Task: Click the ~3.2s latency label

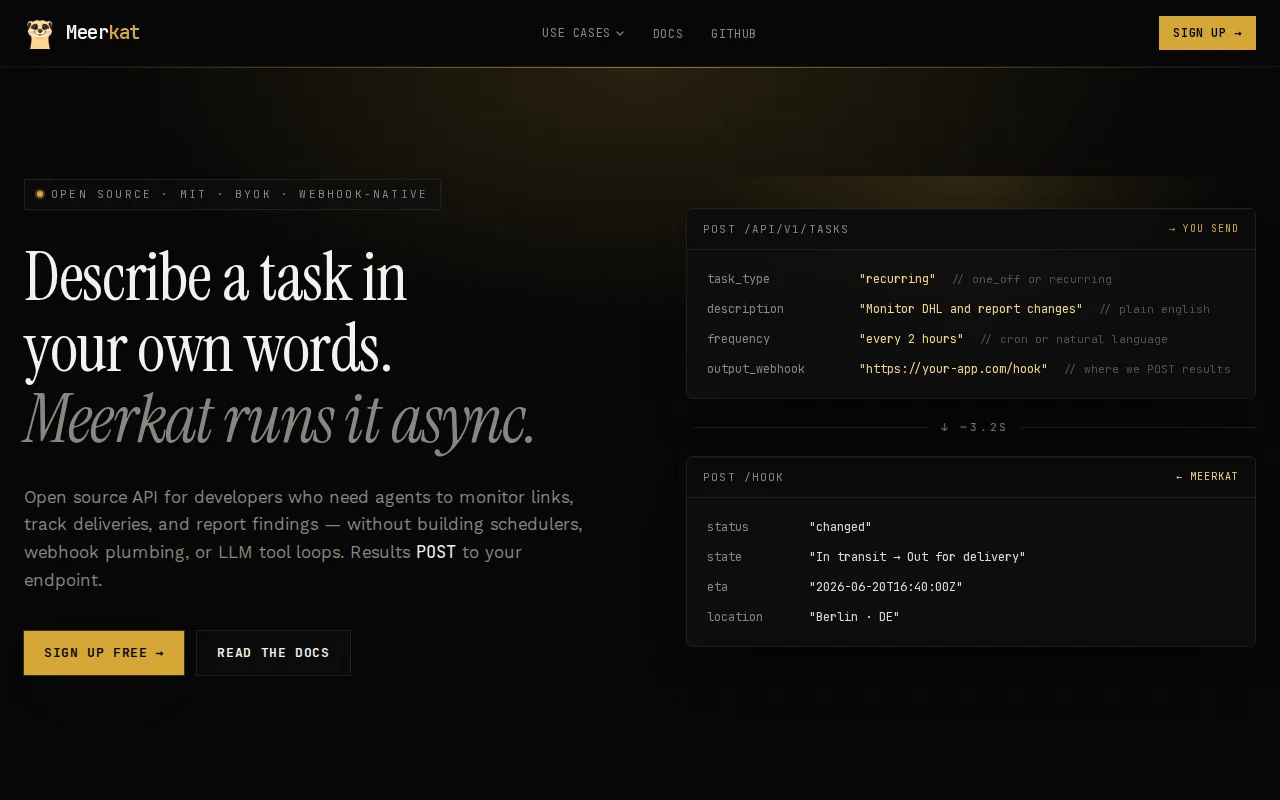Action: tap(983, 427)
